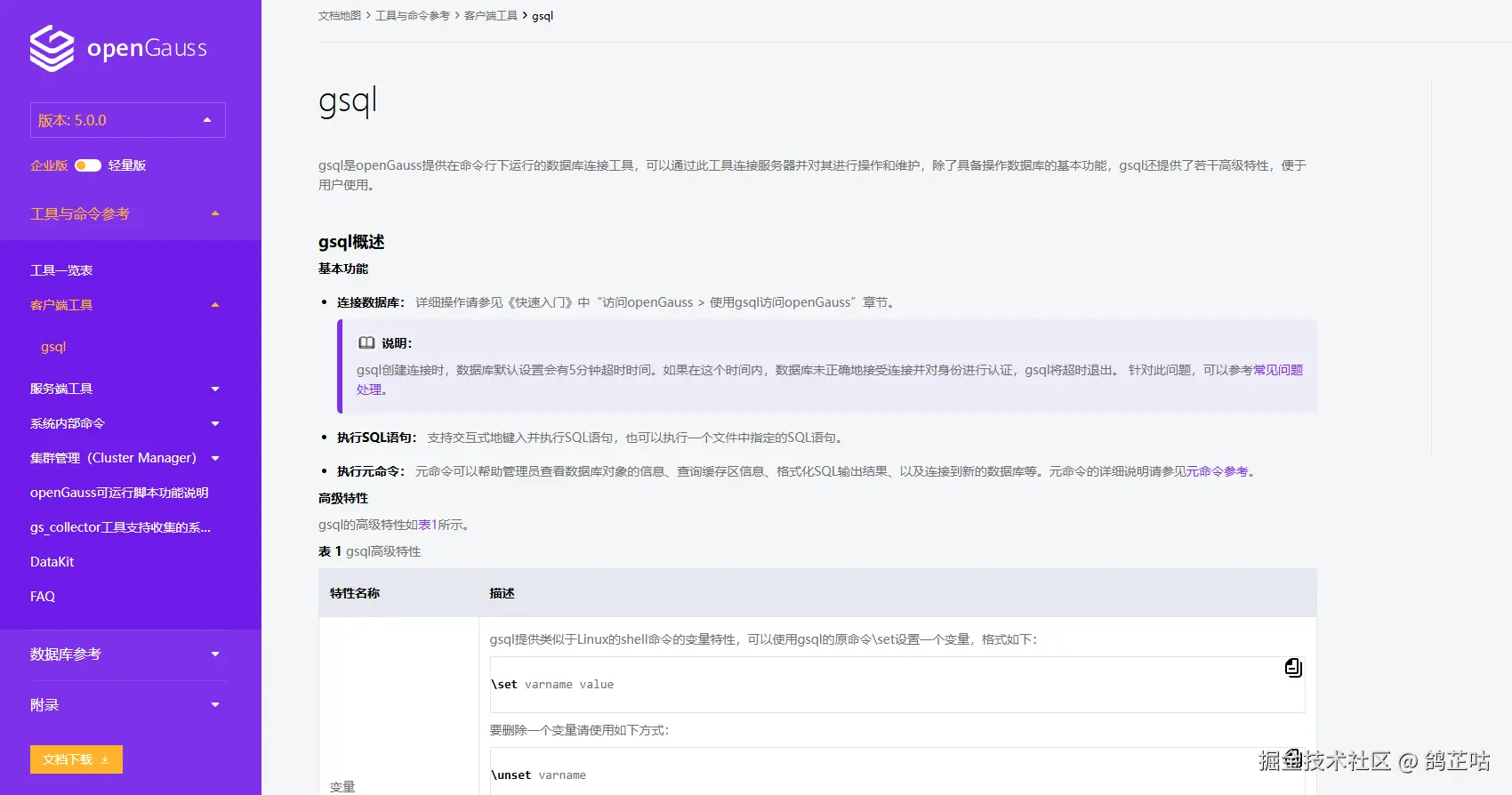Open gs_collector工具支持收集的系... entry
The width and height of the screenshot is (1512, 795).
click(x=120, y=527)
